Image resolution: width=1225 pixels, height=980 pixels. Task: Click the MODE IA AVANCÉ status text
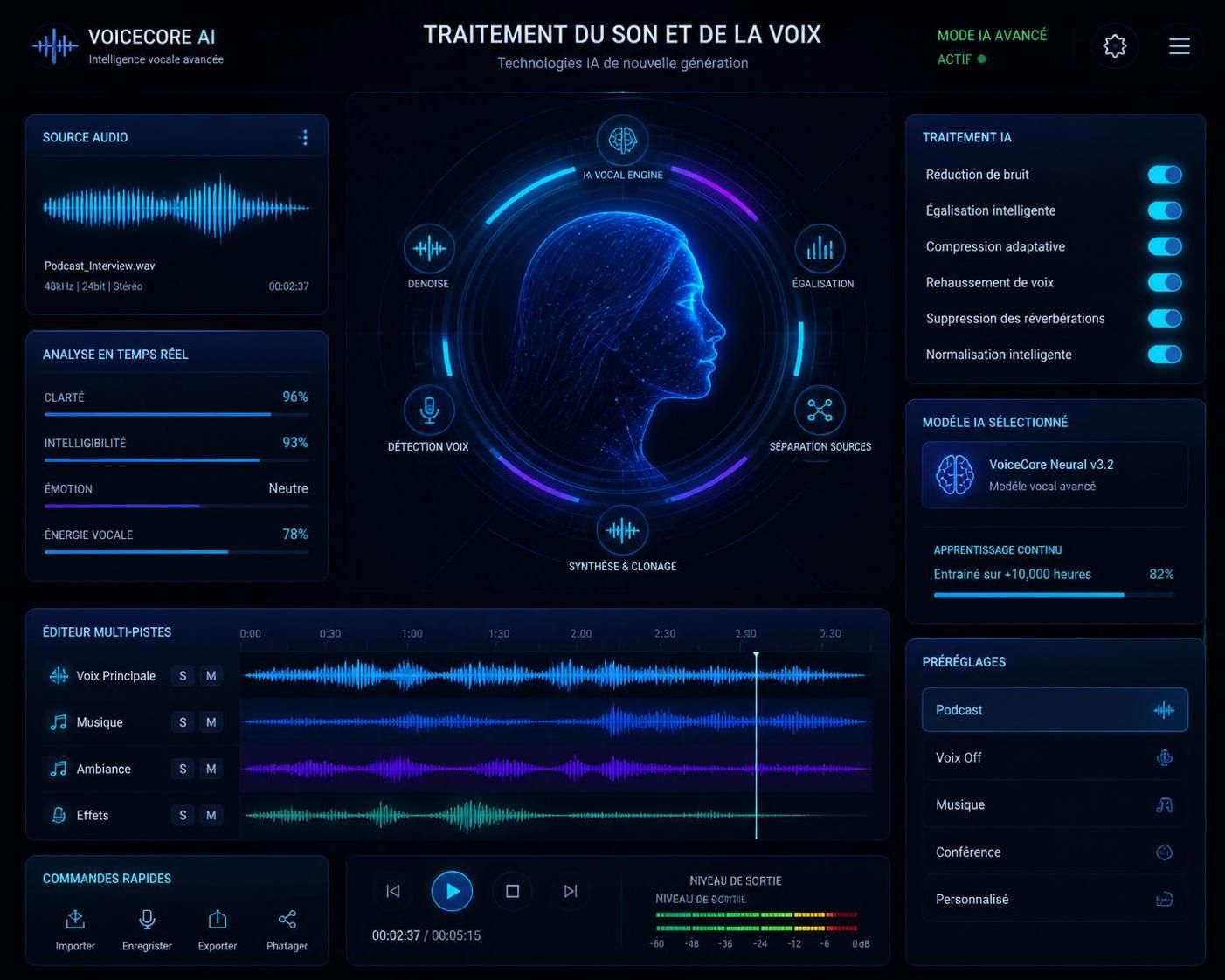tap(992, 36)
